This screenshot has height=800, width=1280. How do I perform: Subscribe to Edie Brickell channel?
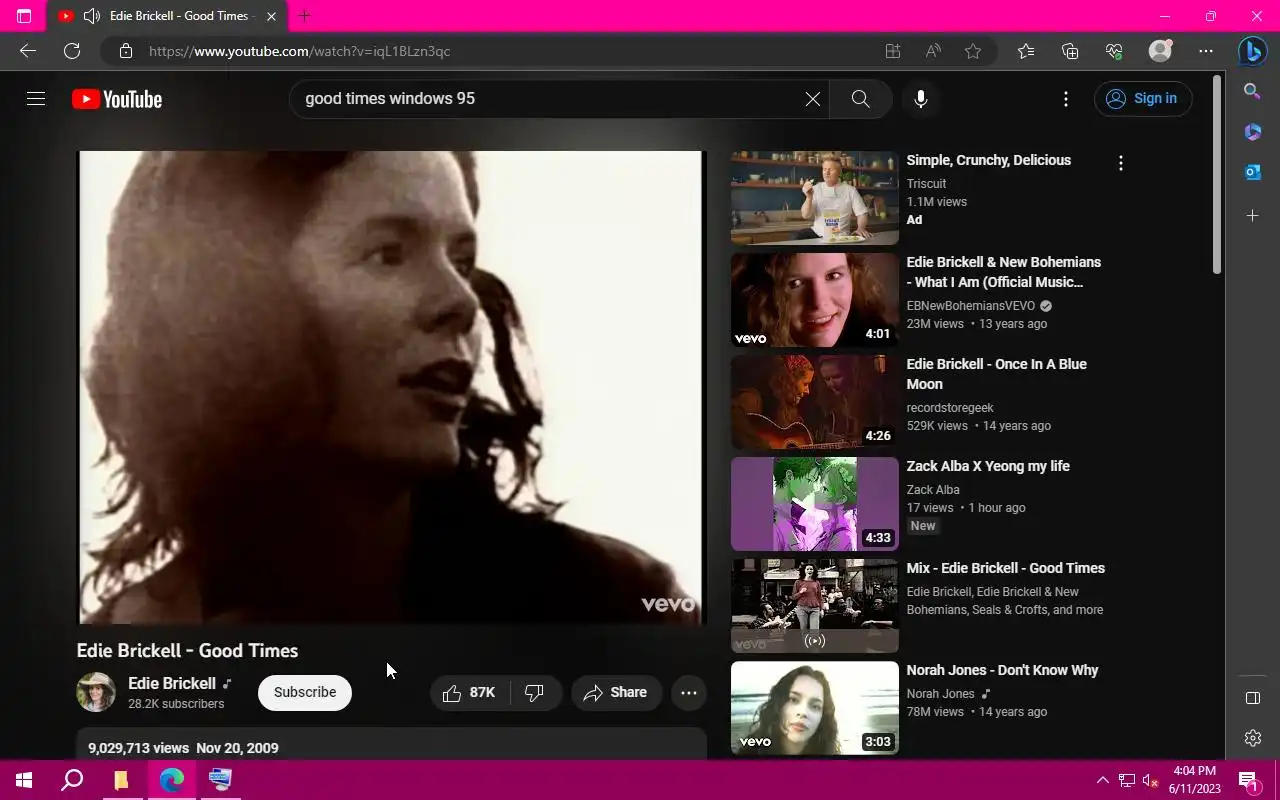[305, 692]
